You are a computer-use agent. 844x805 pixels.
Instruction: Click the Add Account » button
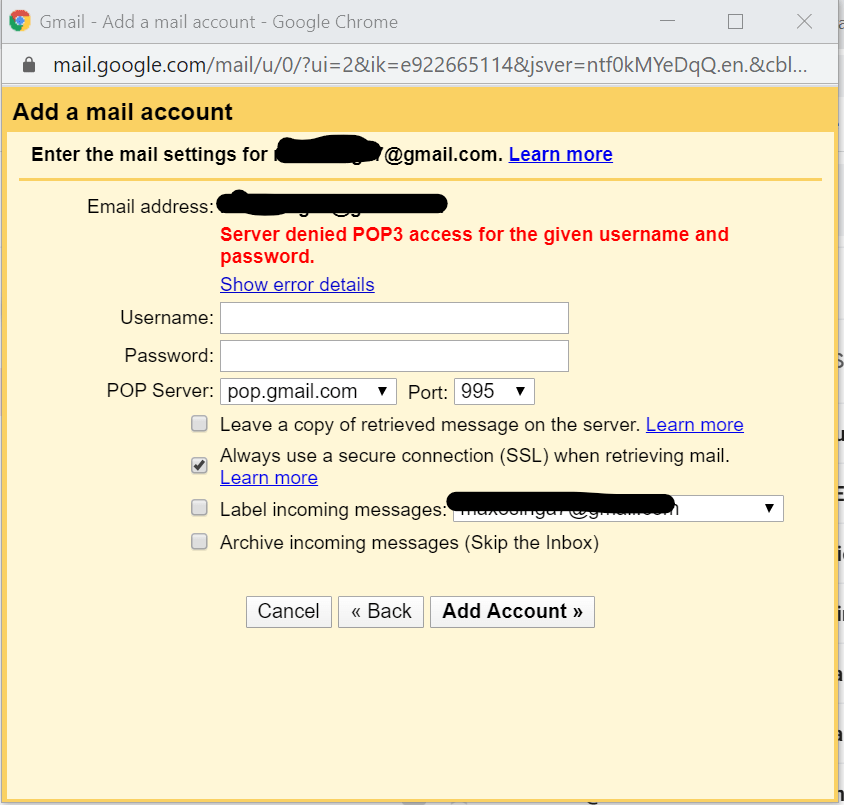(x=512, y=612)
